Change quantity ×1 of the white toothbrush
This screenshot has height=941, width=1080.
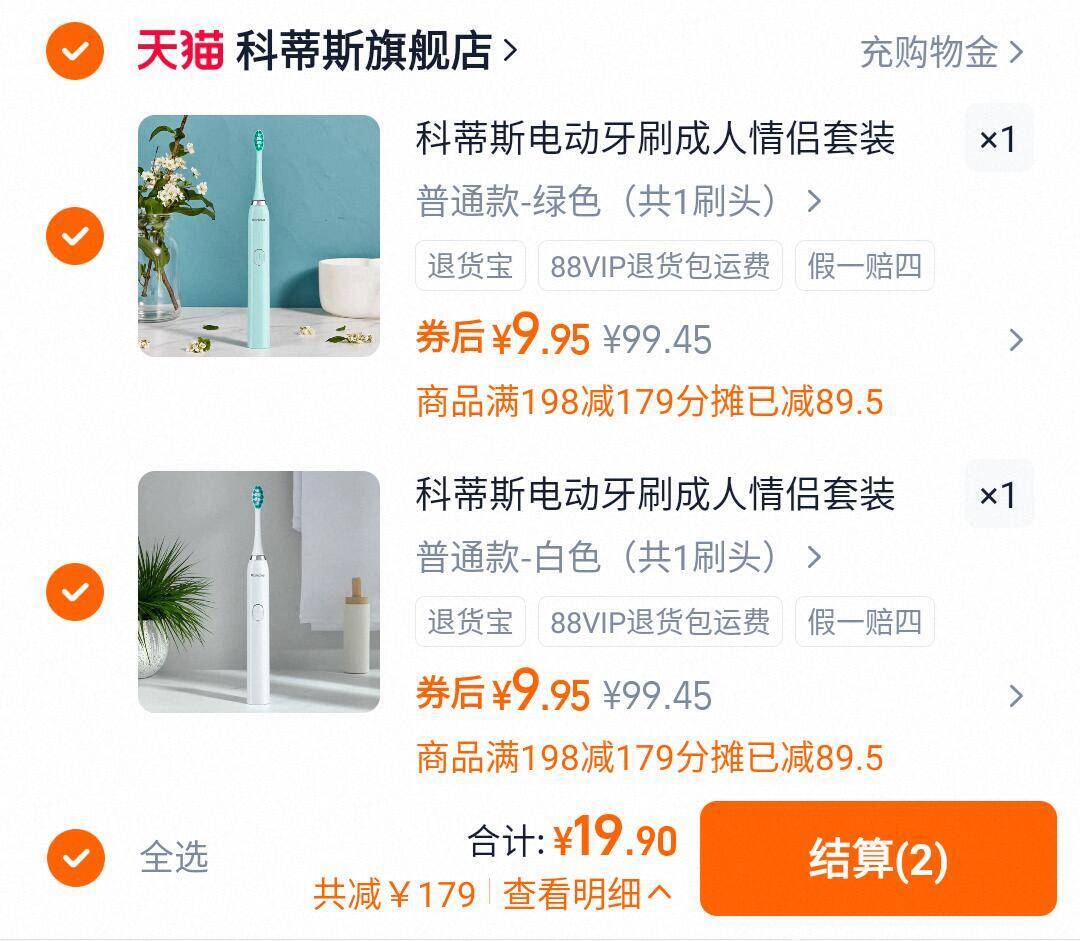pyautogui.click(x=999, y=494)
